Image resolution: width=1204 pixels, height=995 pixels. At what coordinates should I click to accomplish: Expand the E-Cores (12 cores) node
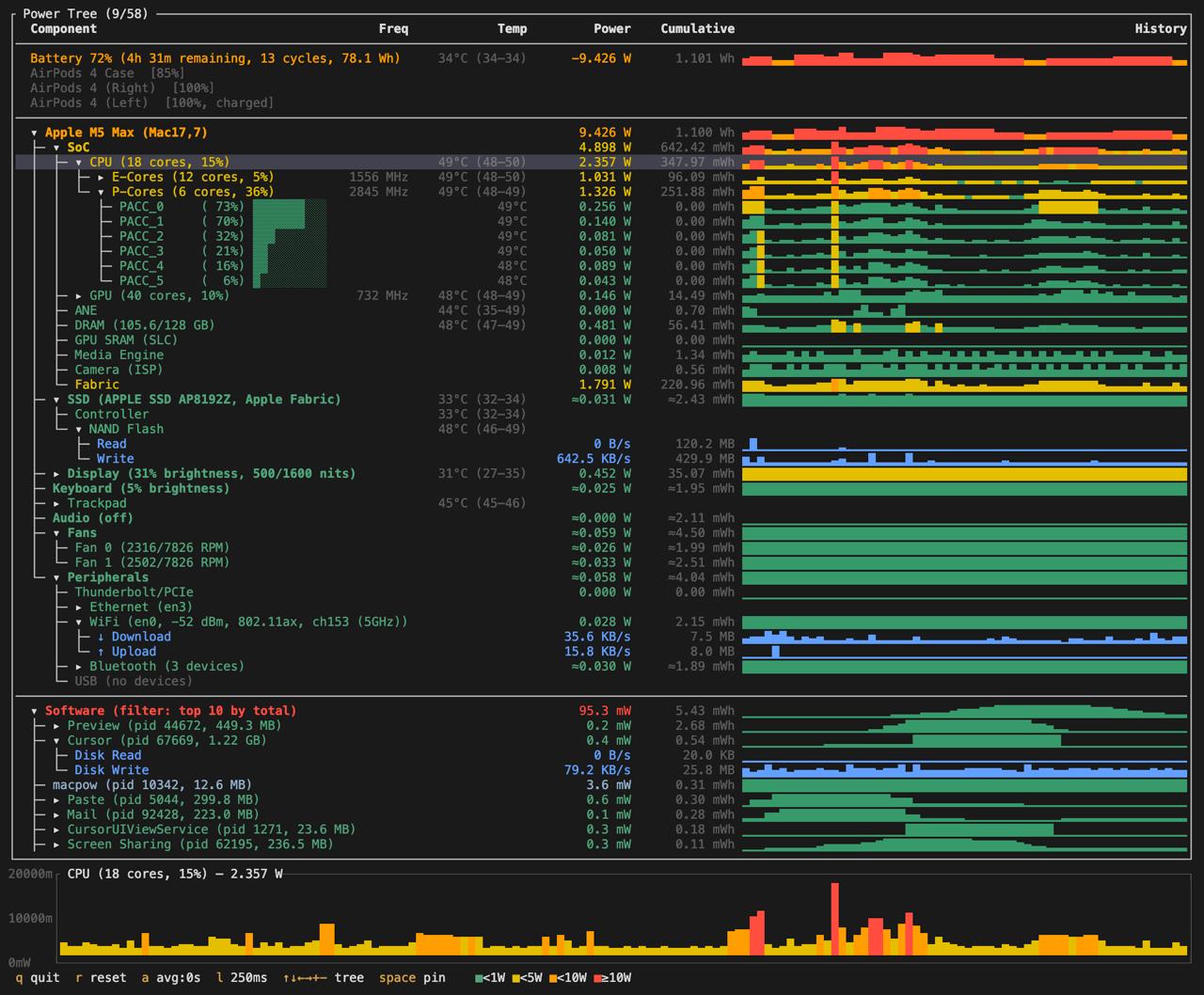pyautogui.click(x=102, y=178)
